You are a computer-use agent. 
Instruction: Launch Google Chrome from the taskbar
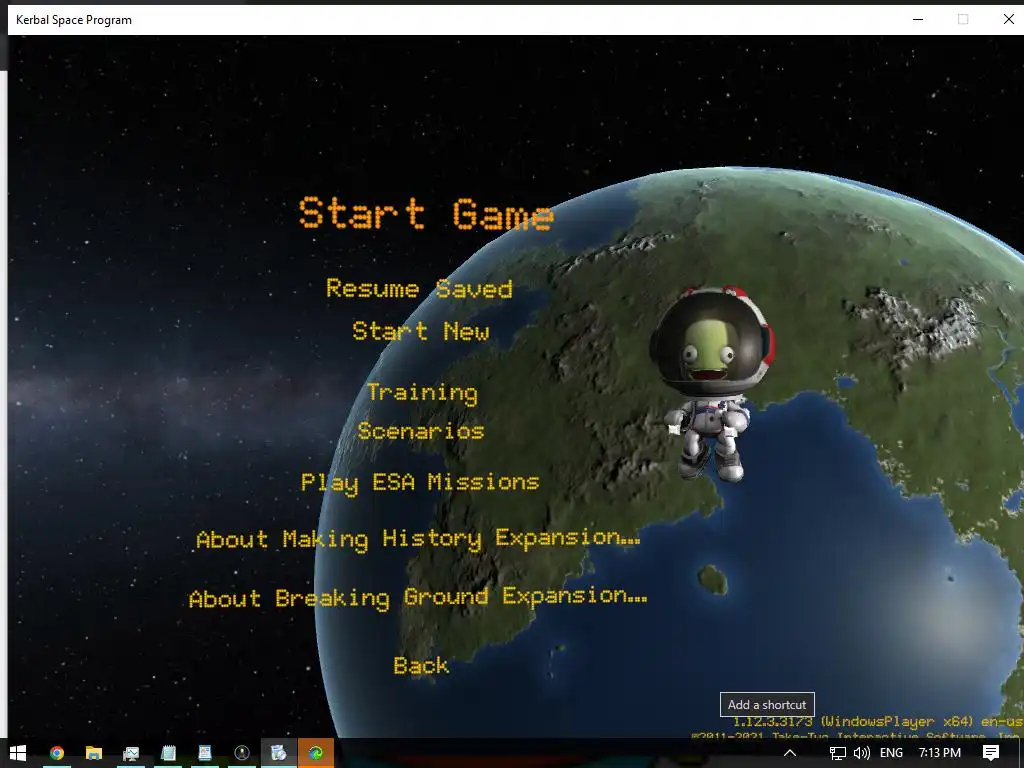(x=57, y=753)
